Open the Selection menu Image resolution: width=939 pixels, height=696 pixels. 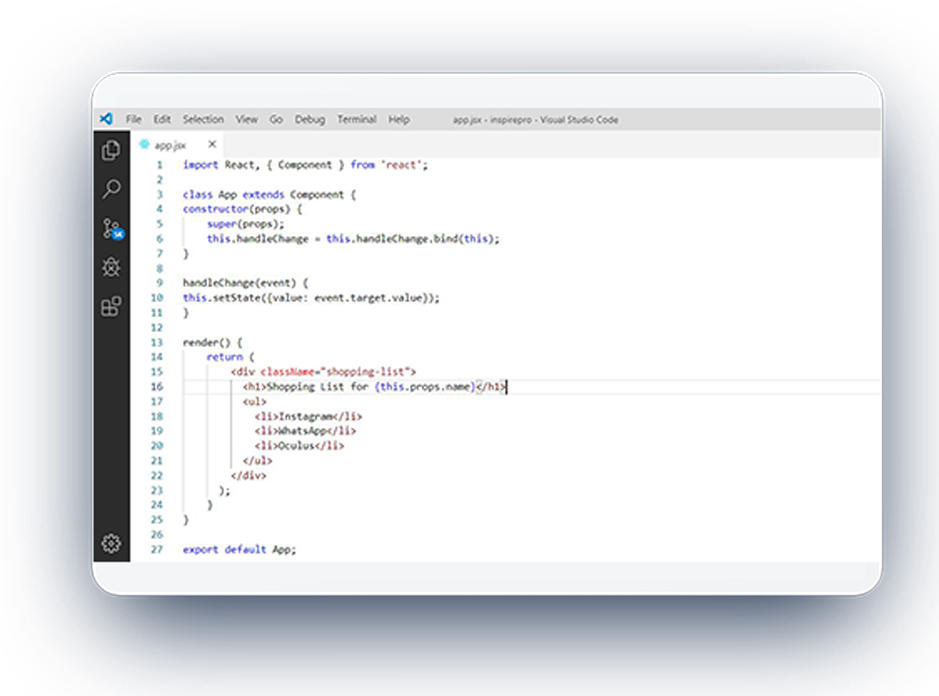tap(203, 119)
